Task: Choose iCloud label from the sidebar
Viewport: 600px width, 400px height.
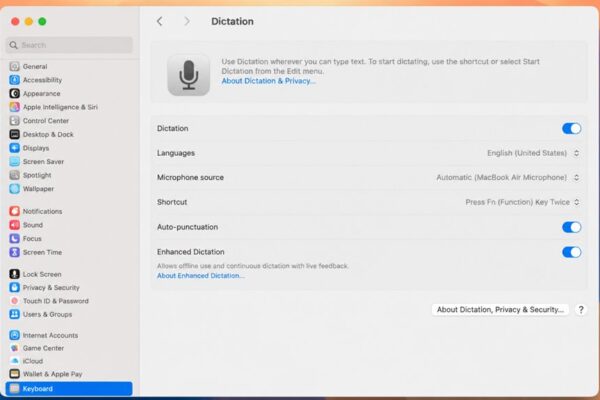Action: 33,361
